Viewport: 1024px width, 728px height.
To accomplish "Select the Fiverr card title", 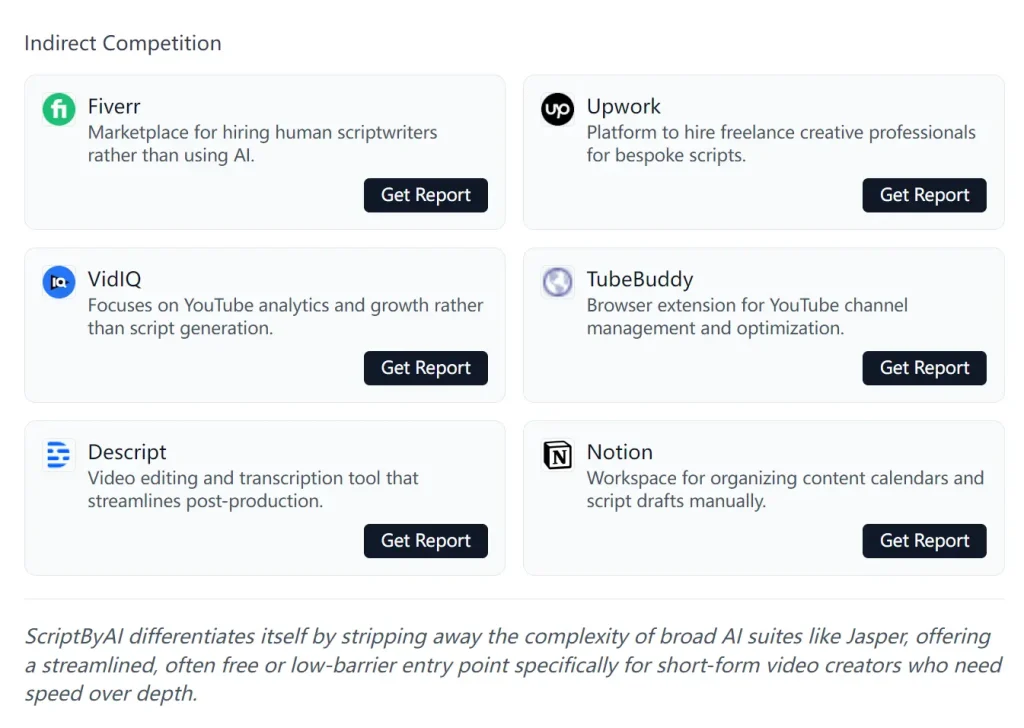I will coord(114,106).
